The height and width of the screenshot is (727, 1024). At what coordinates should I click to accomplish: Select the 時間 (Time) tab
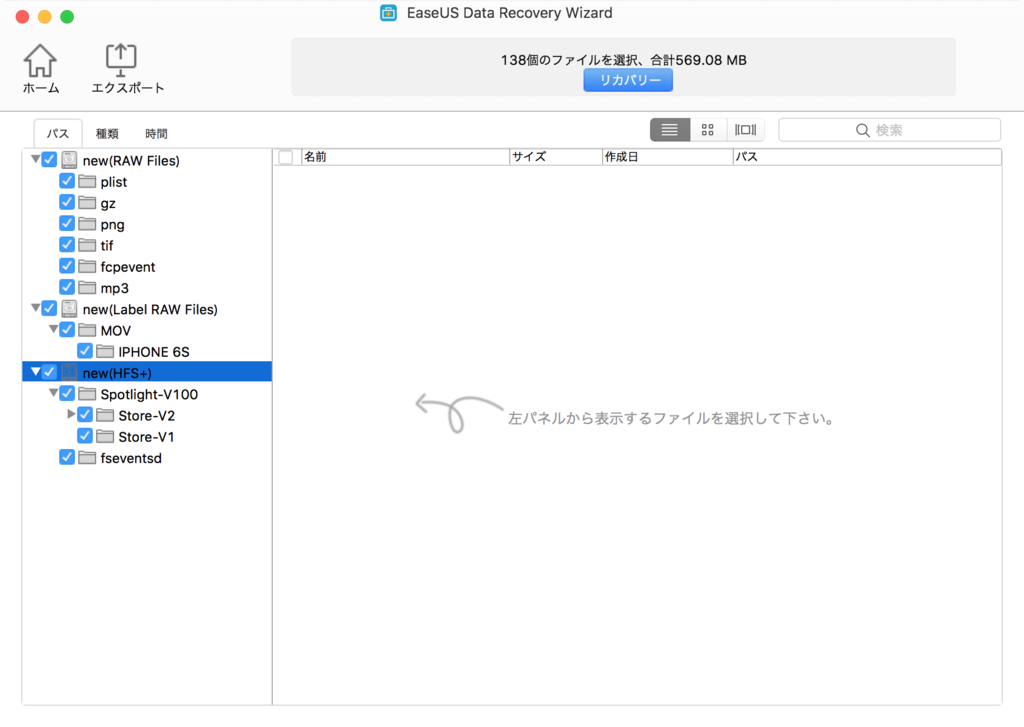pyautogui.click(x=156, y=133)
